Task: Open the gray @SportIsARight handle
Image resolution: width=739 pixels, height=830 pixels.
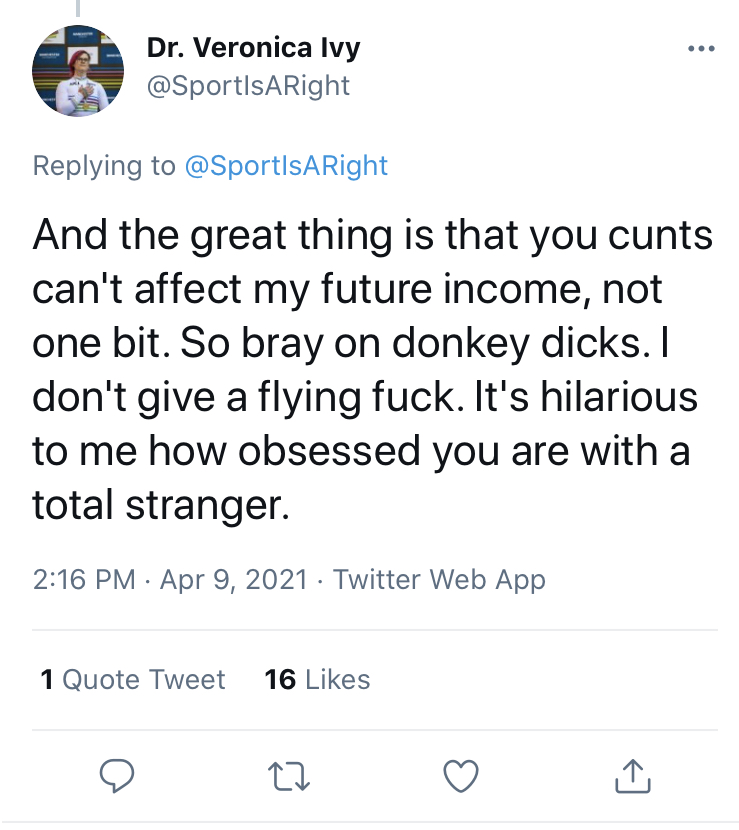Action: click(248, 86)
